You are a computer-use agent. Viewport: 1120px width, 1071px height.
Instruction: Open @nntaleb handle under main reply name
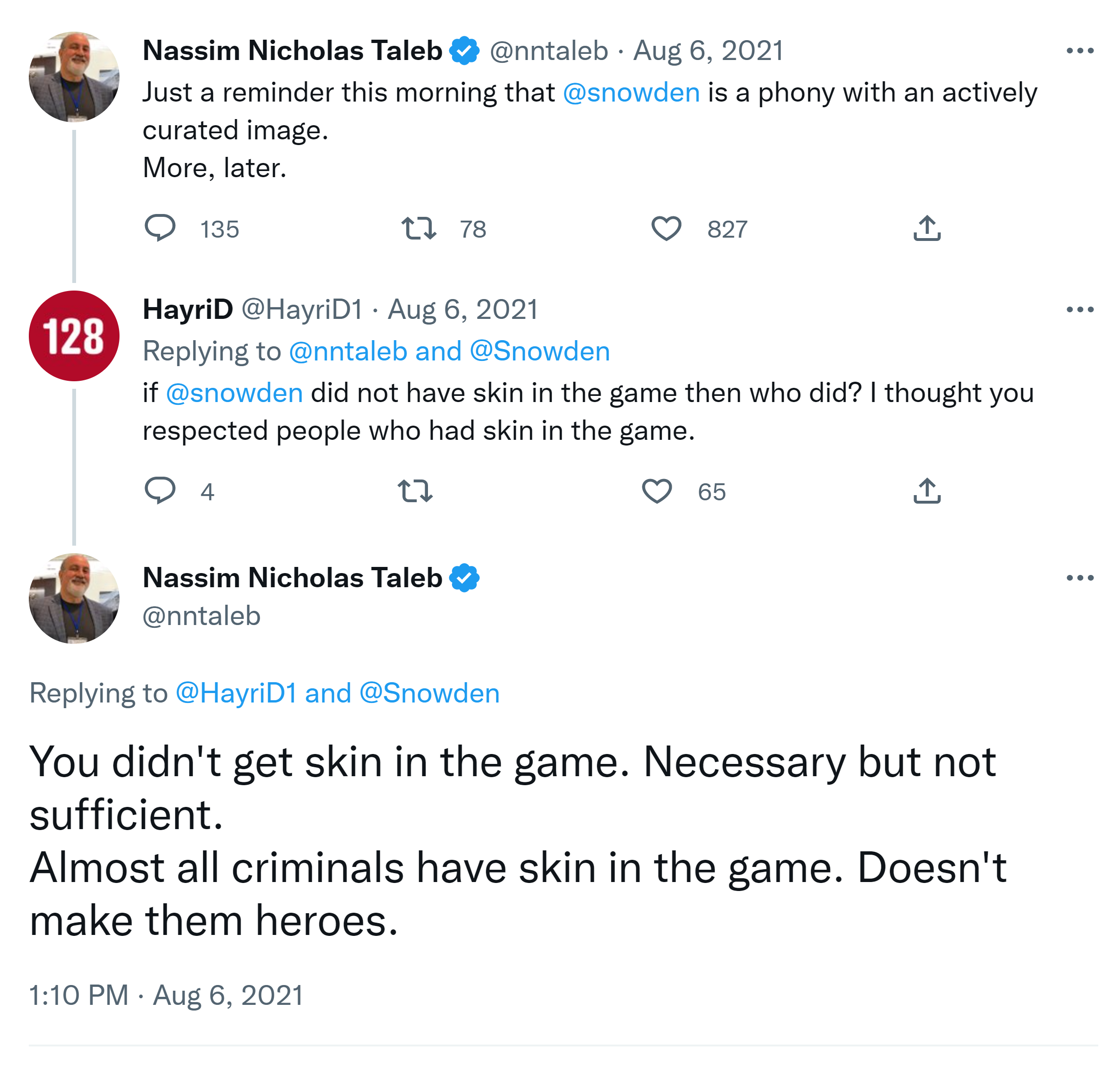pyautogui.click(x=202, y=616)
